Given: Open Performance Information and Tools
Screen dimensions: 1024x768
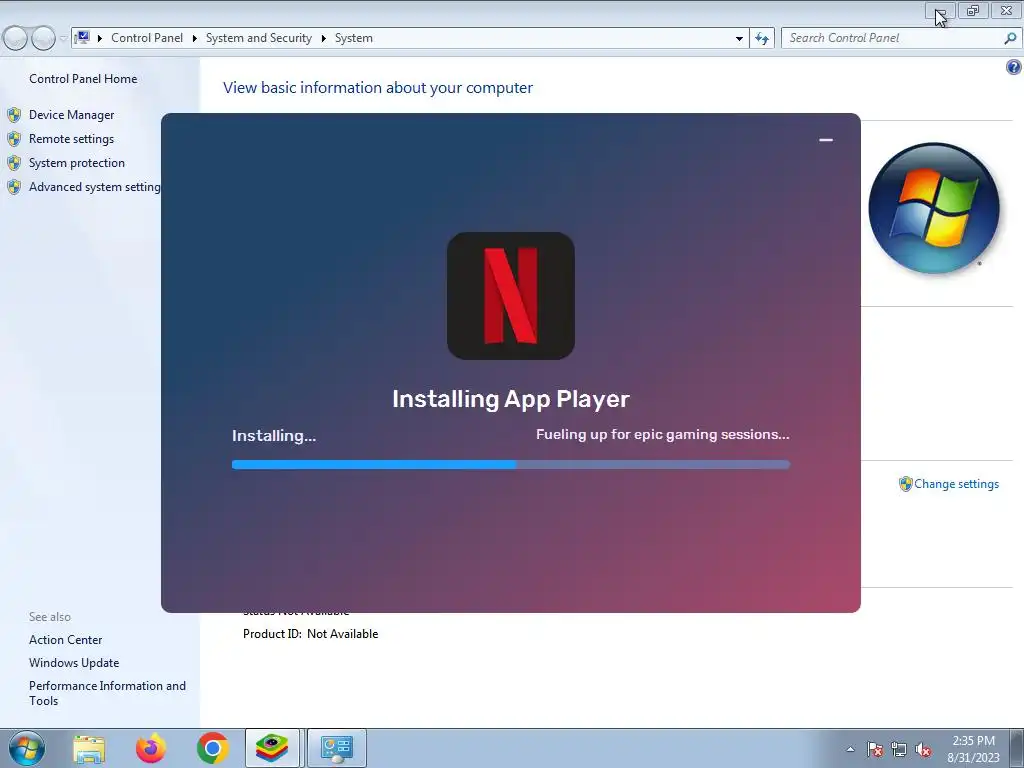Looking at the screenshot, I should point(107,693).
